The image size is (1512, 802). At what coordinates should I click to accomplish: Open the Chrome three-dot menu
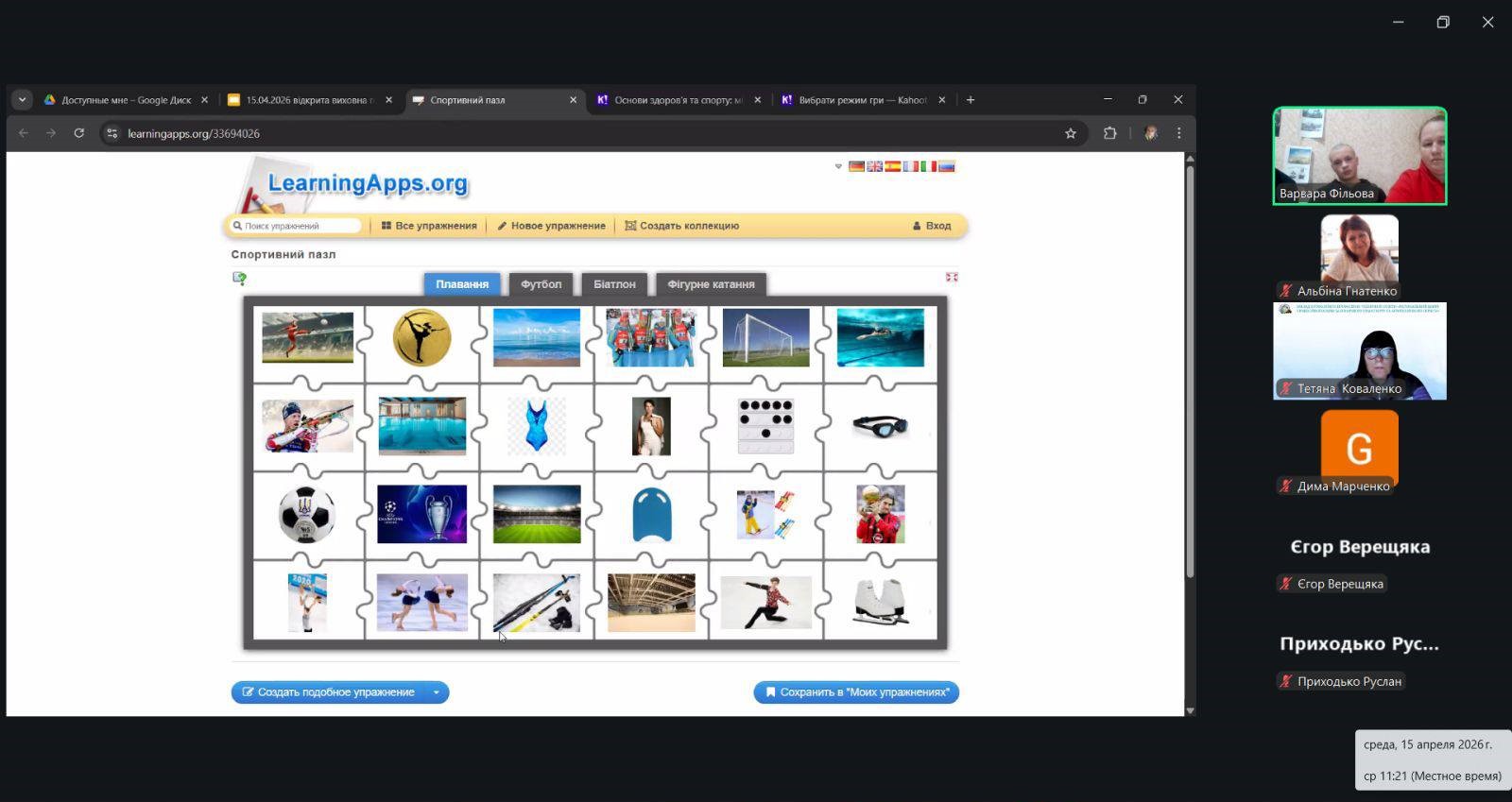point(1178,133)
